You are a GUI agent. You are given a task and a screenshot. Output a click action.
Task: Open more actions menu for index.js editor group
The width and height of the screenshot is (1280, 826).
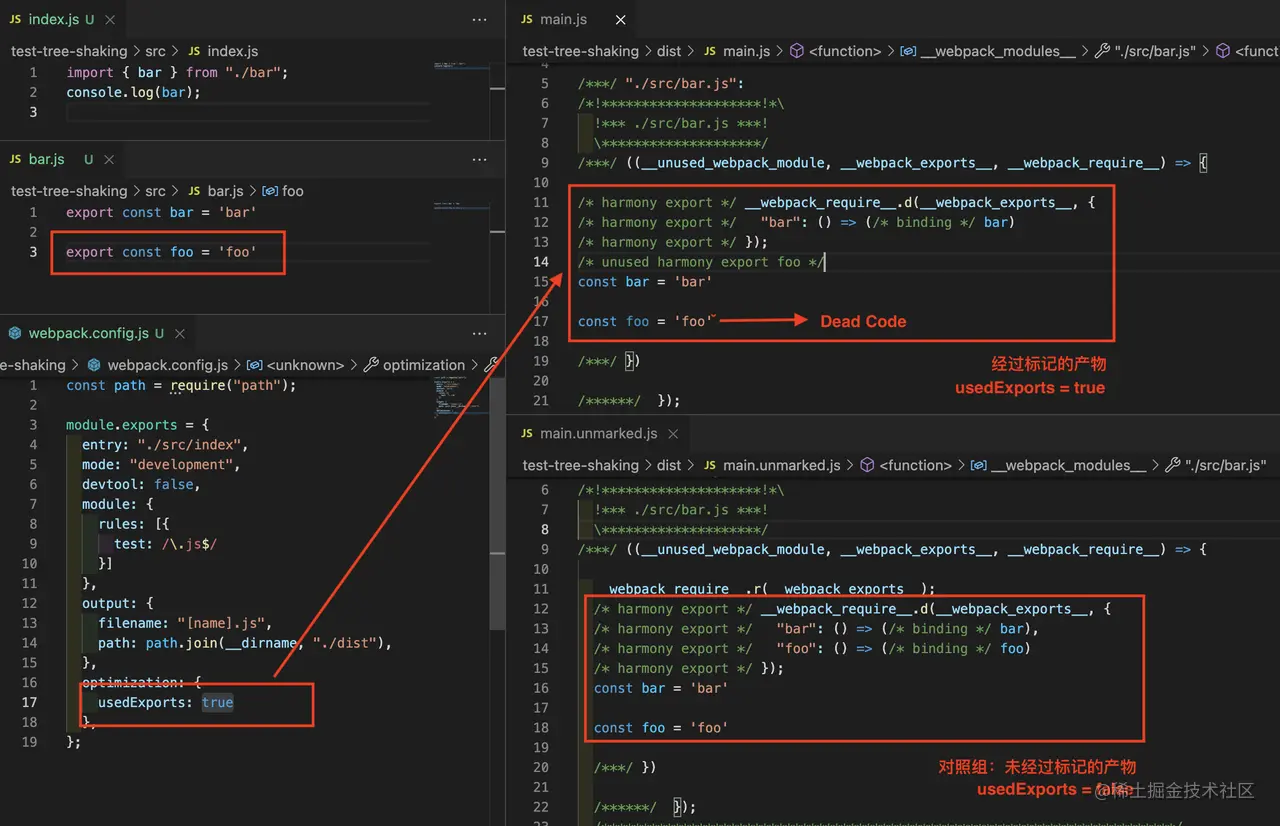[x=480, y=20]
